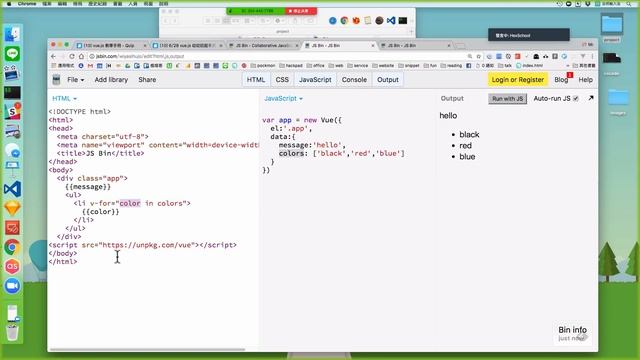Toggle the CSS panel button
The width and height of the screenshot is (640, 360).
point(282,80)
